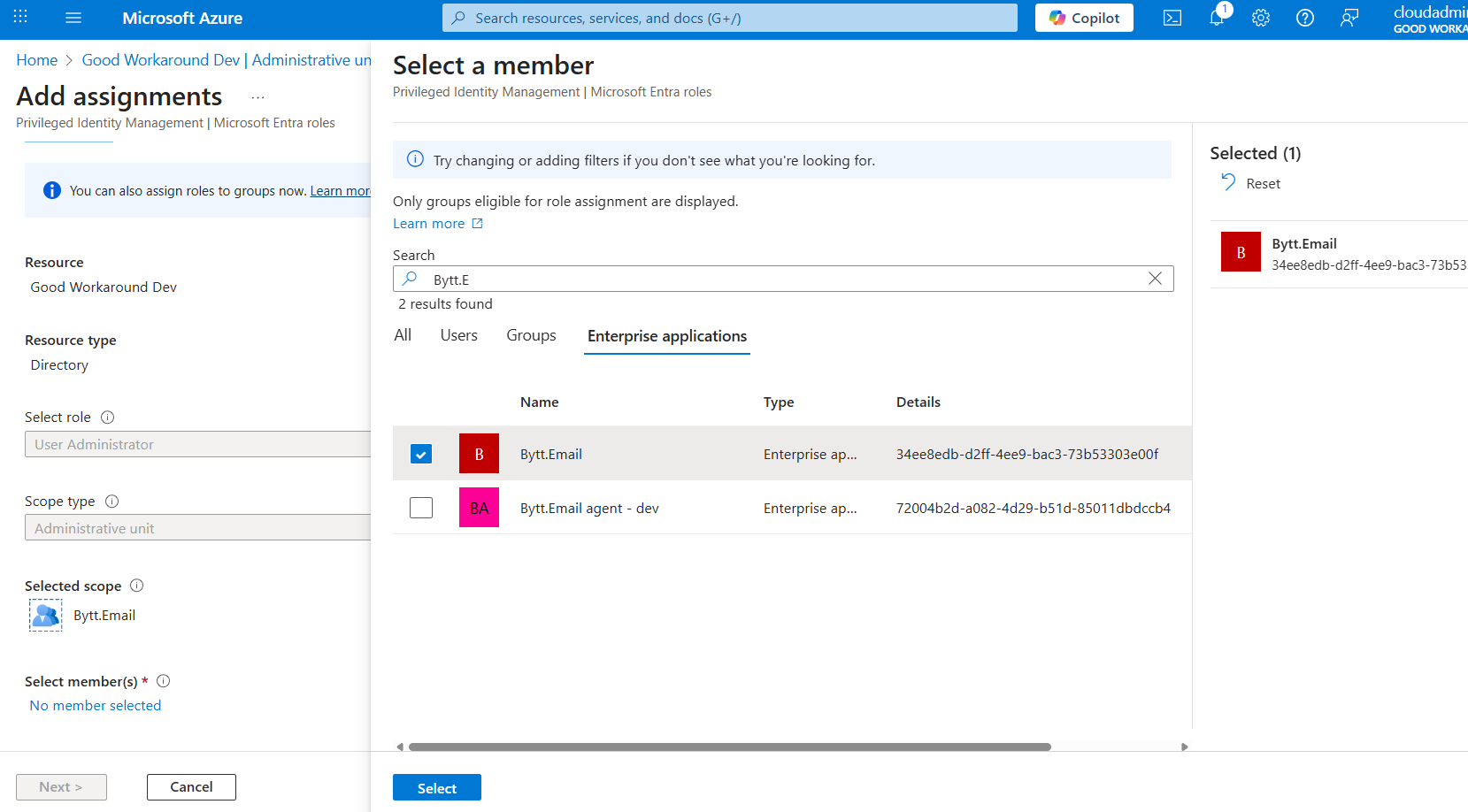The height and width of the screenshot is (812, 1468).
Task: Switch to the Users tab
Action: [458, 335]
